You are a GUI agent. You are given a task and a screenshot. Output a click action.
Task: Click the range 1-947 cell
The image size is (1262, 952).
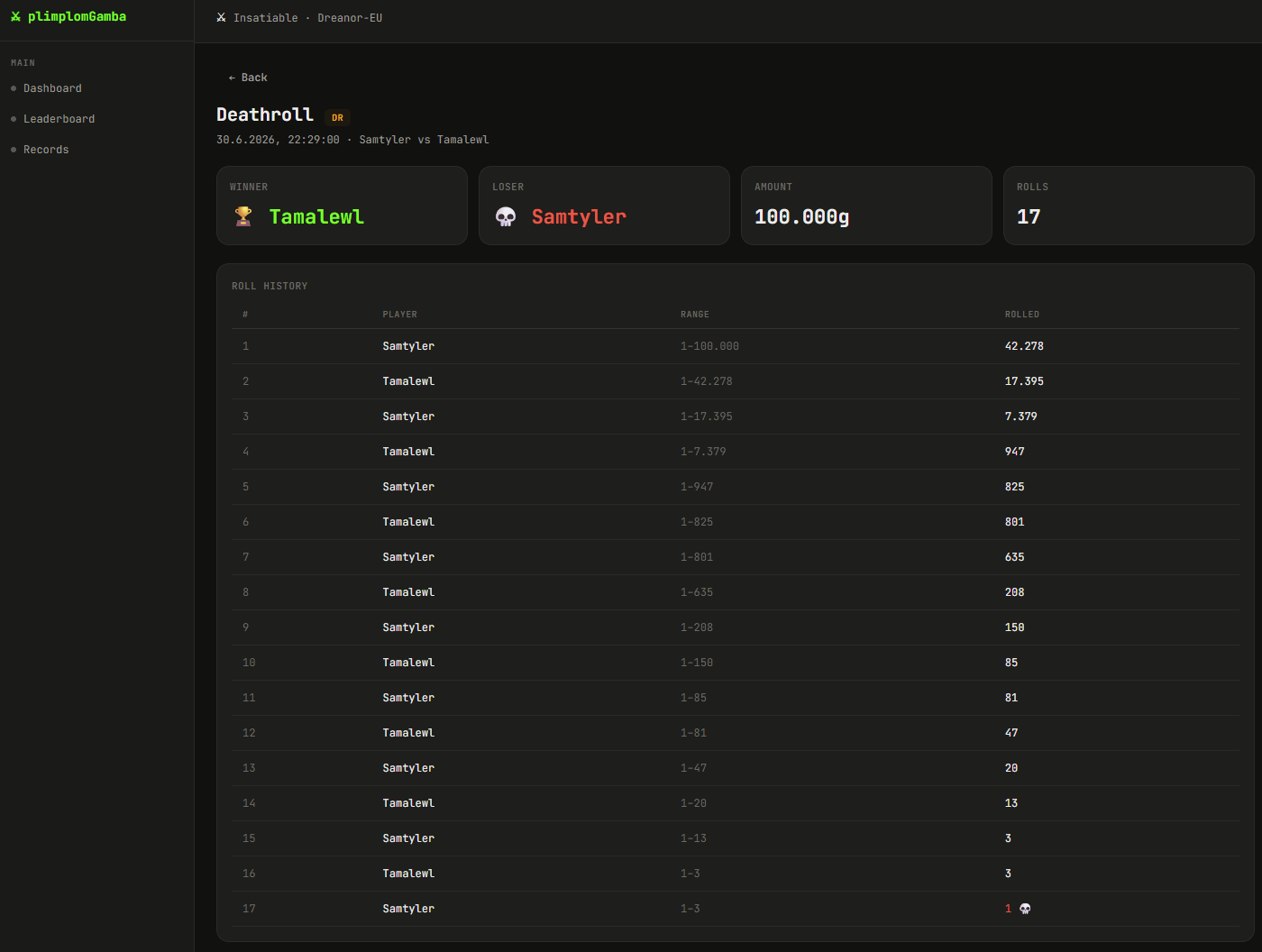point(697,487)
